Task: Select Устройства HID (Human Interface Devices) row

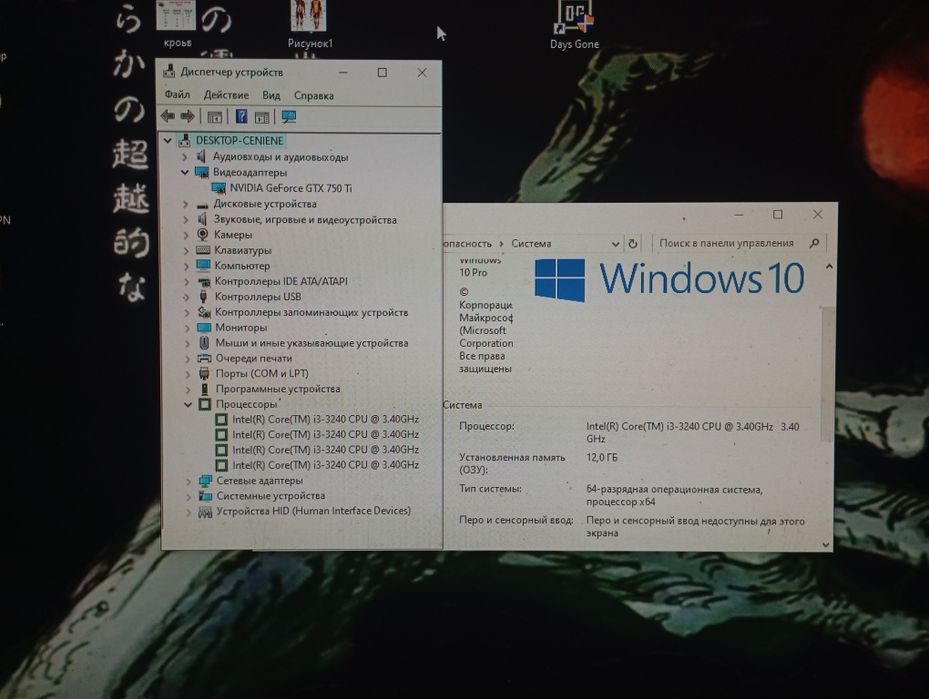Action: 313,511
